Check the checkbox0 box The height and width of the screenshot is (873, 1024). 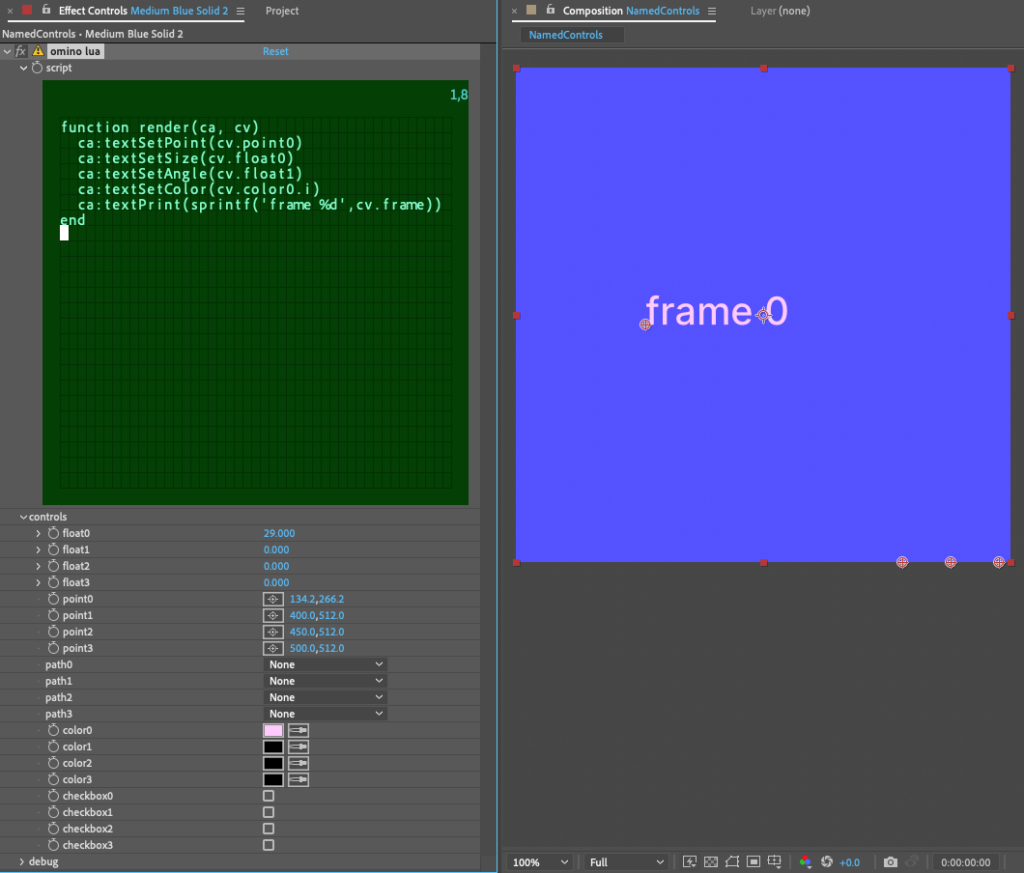pos(268,795)
